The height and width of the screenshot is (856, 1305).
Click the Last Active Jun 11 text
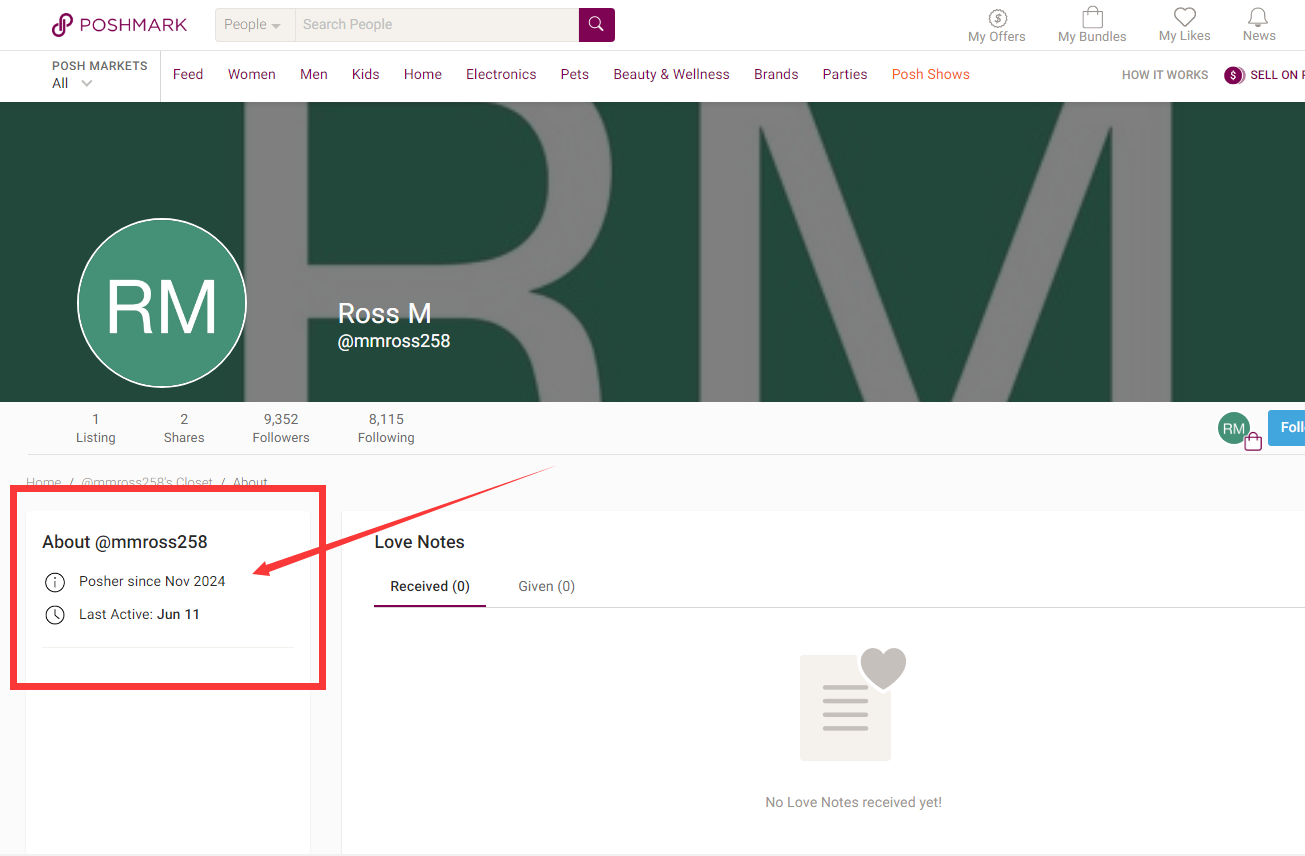coord(139,614)
